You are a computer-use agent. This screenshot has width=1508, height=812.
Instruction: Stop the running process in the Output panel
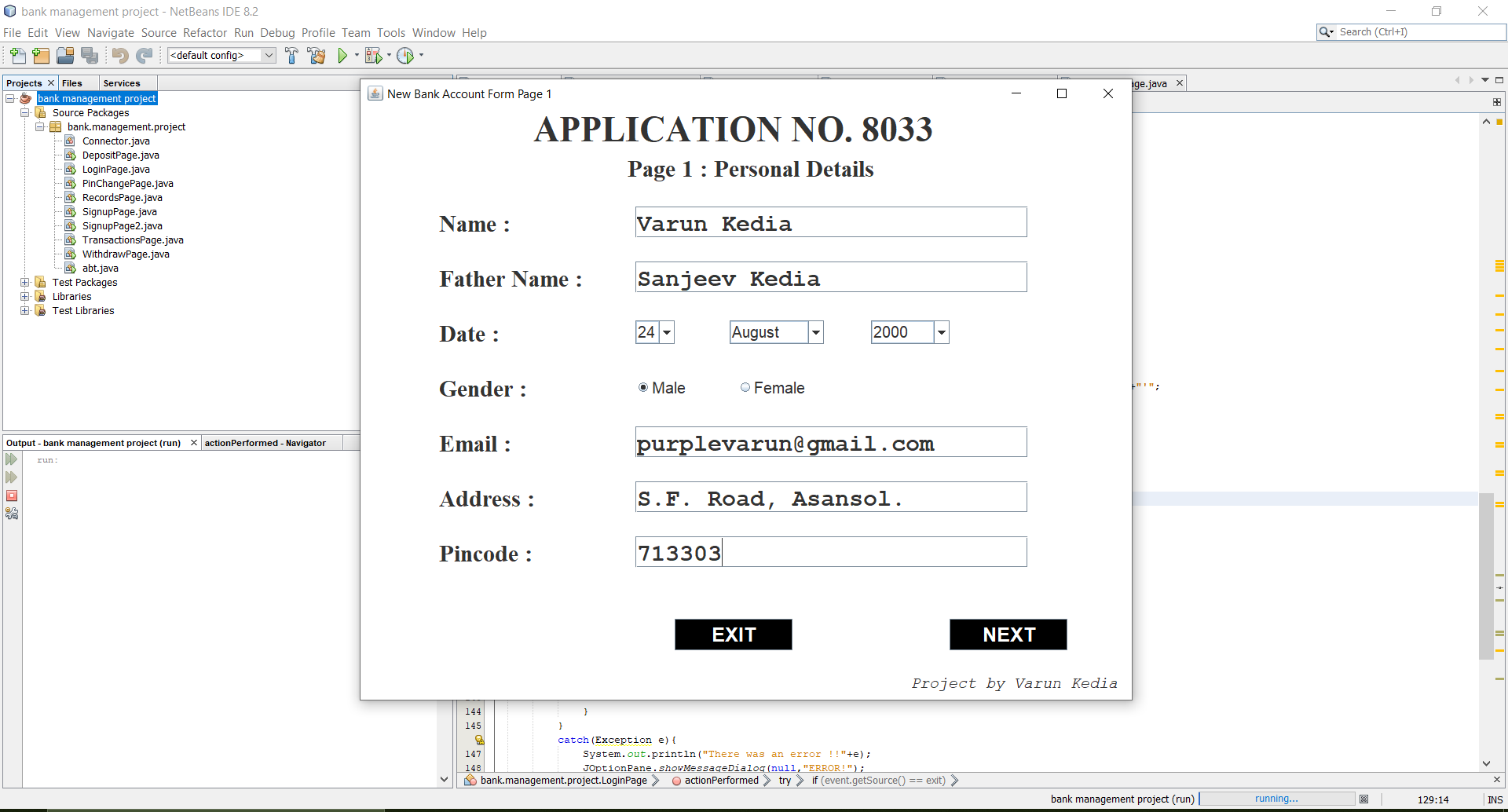(x=11, y=496)
